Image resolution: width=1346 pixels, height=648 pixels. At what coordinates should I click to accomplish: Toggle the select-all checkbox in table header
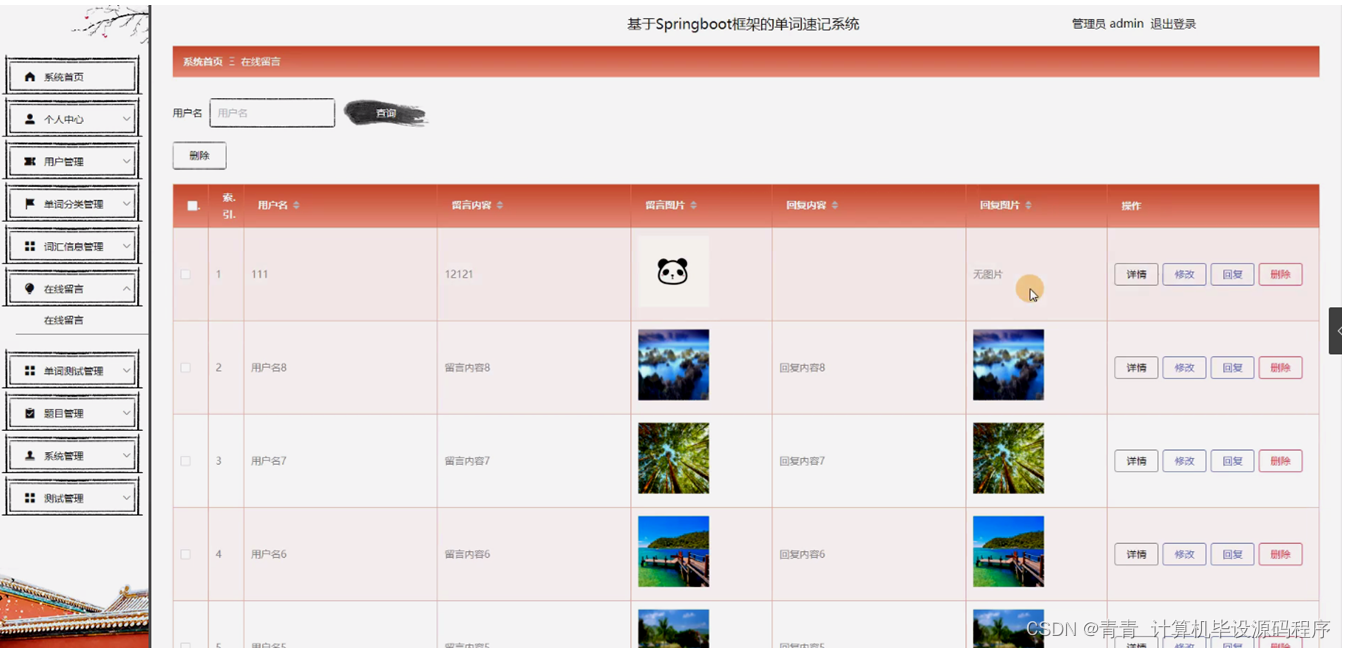click(192, 206)
